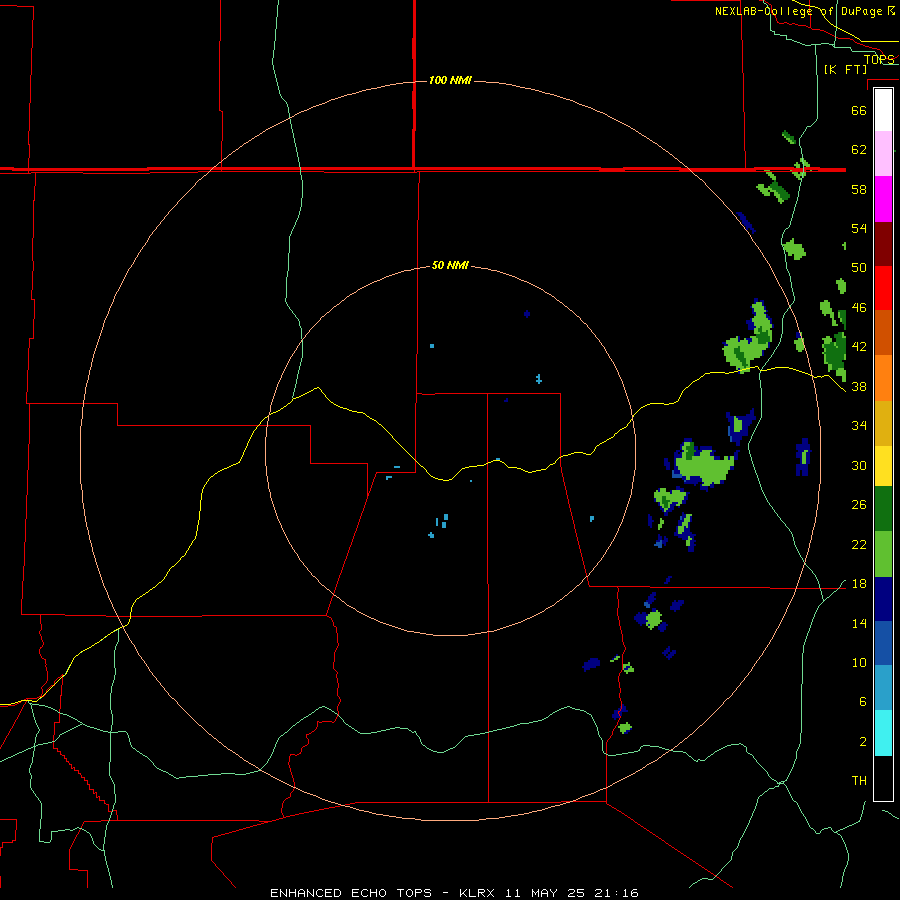Click the 'ENHANCED ECHO TOPS' product title
Screen dimensions: 900x900
point(351,893)
